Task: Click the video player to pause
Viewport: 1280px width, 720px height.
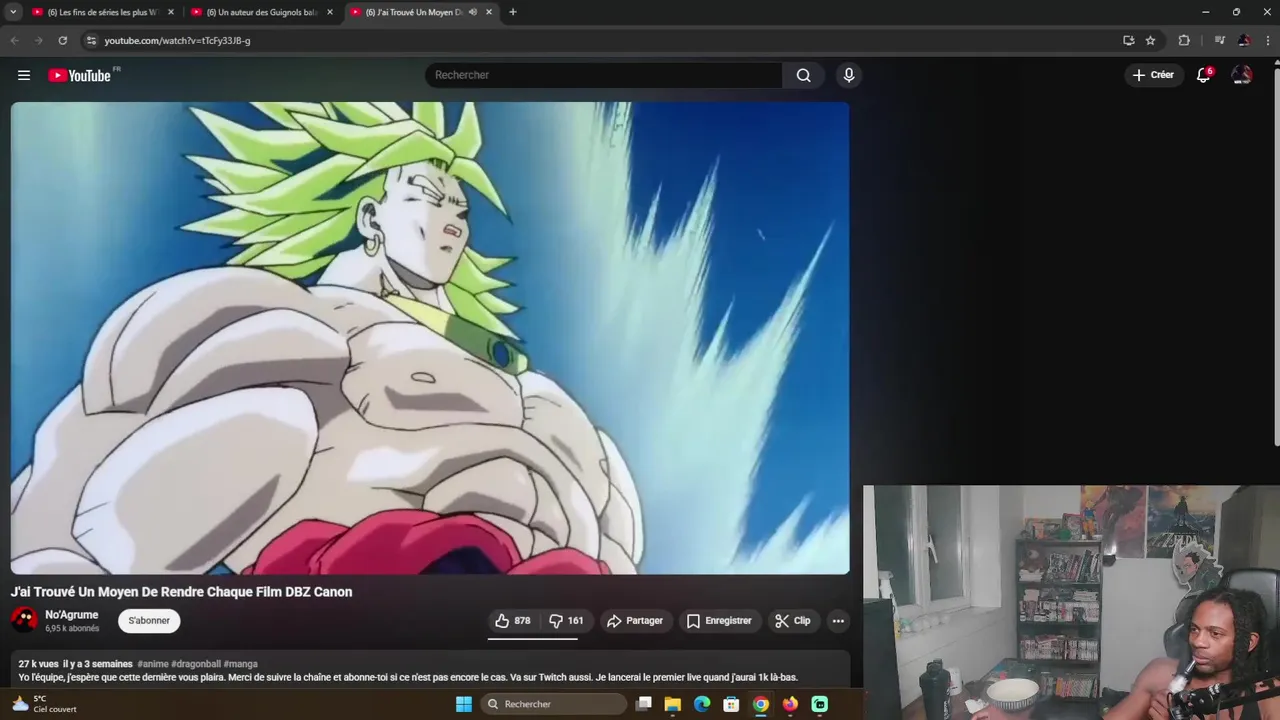Action: click(430, 338)
